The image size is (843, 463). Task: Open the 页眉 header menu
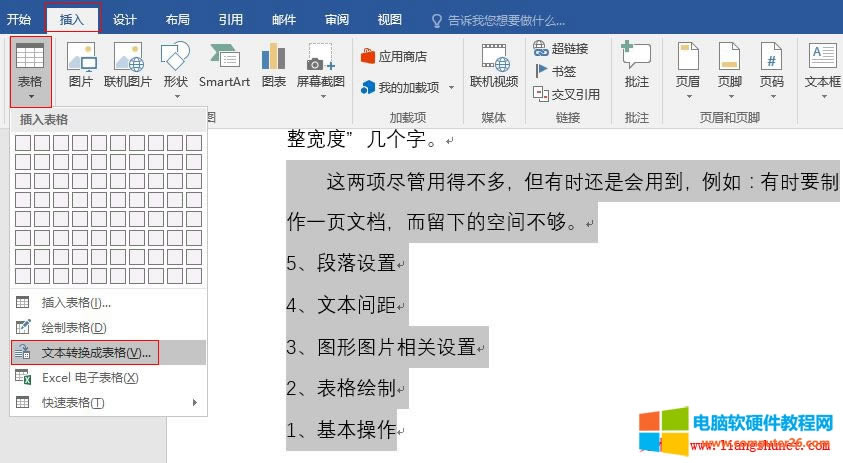coord(688,70)
